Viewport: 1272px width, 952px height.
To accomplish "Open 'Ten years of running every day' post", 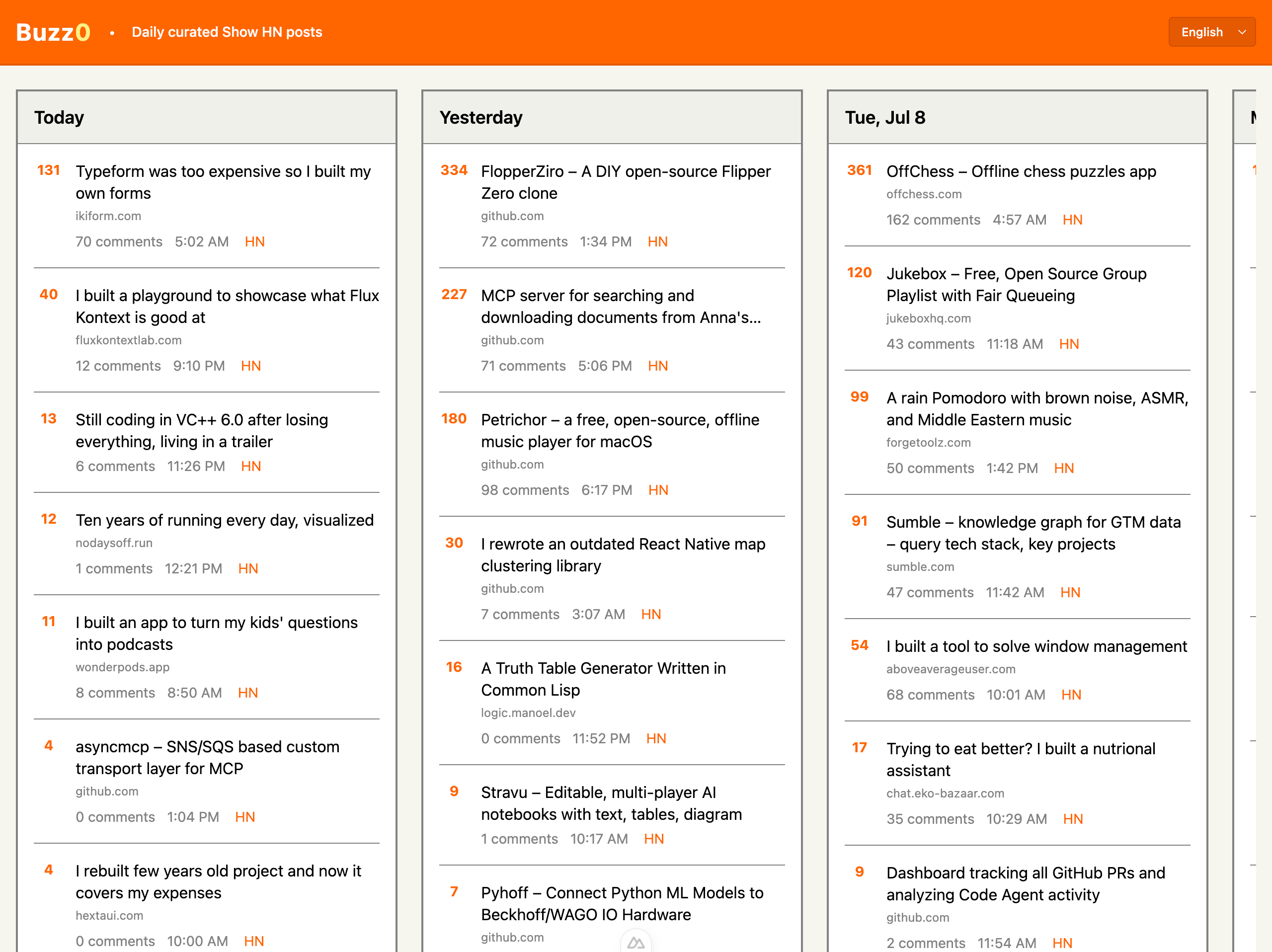I will 224,520.
